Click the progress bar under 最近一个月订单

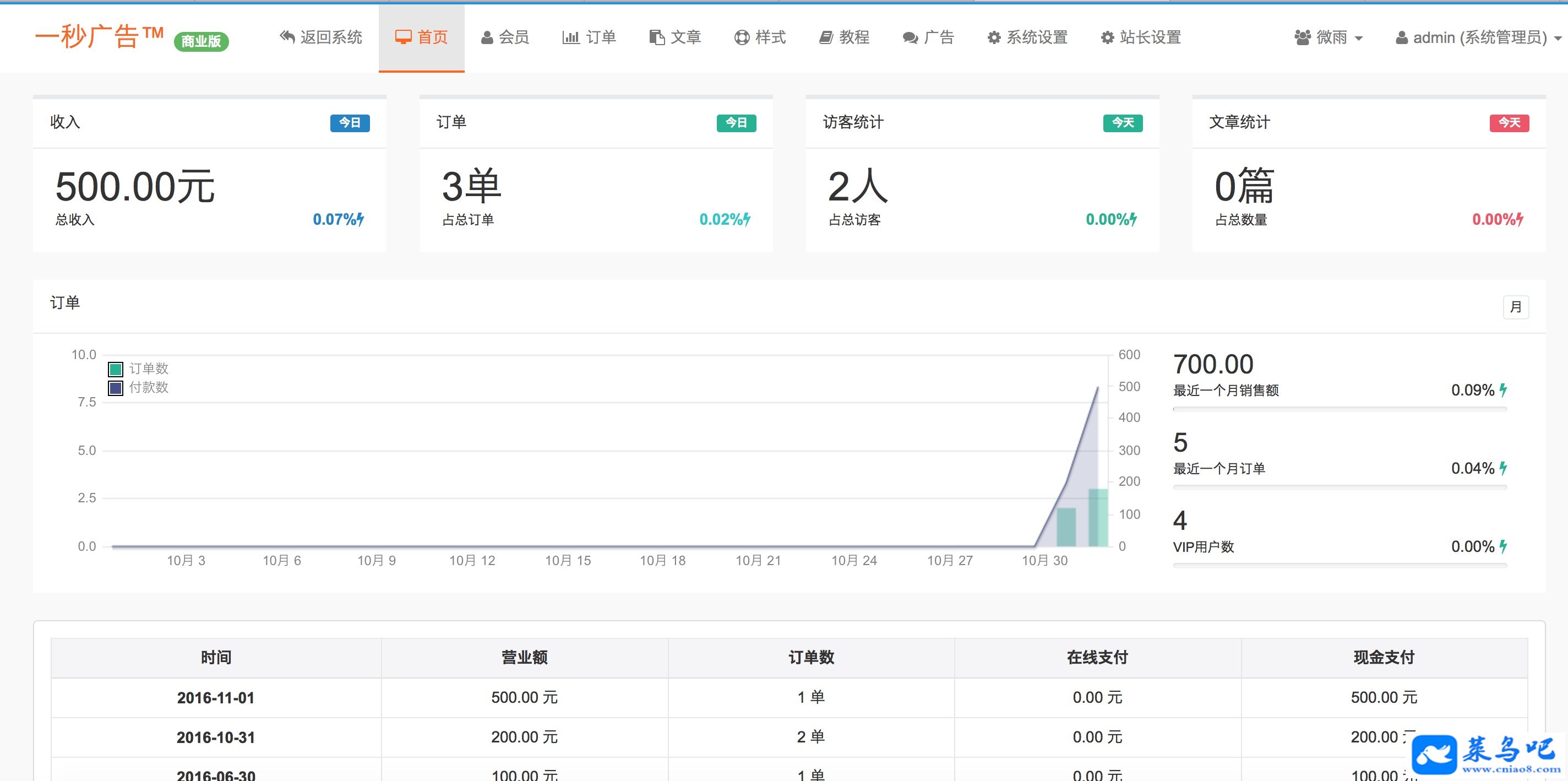coord(1340,487)
